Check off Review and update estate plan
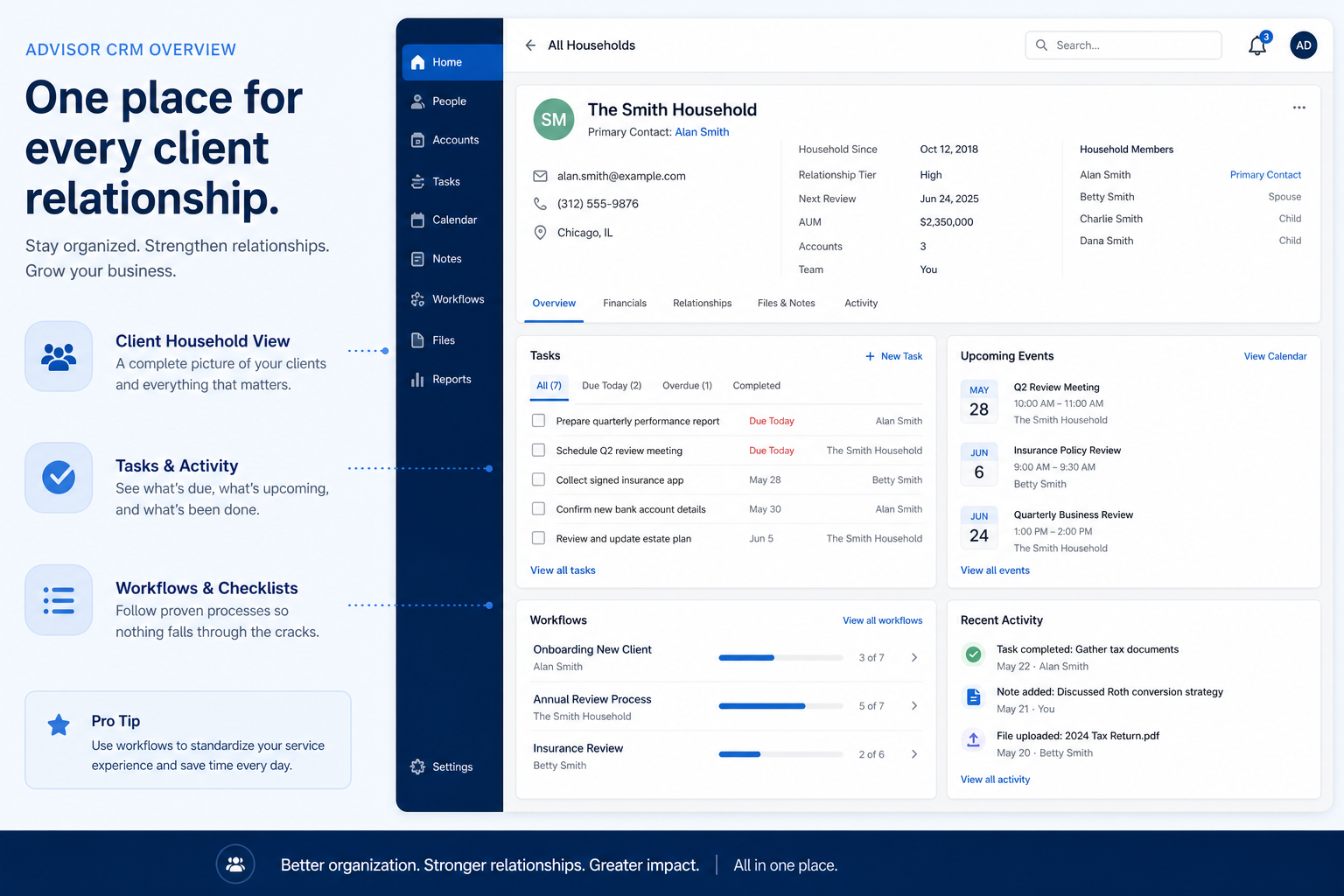 tap(539, 538)
